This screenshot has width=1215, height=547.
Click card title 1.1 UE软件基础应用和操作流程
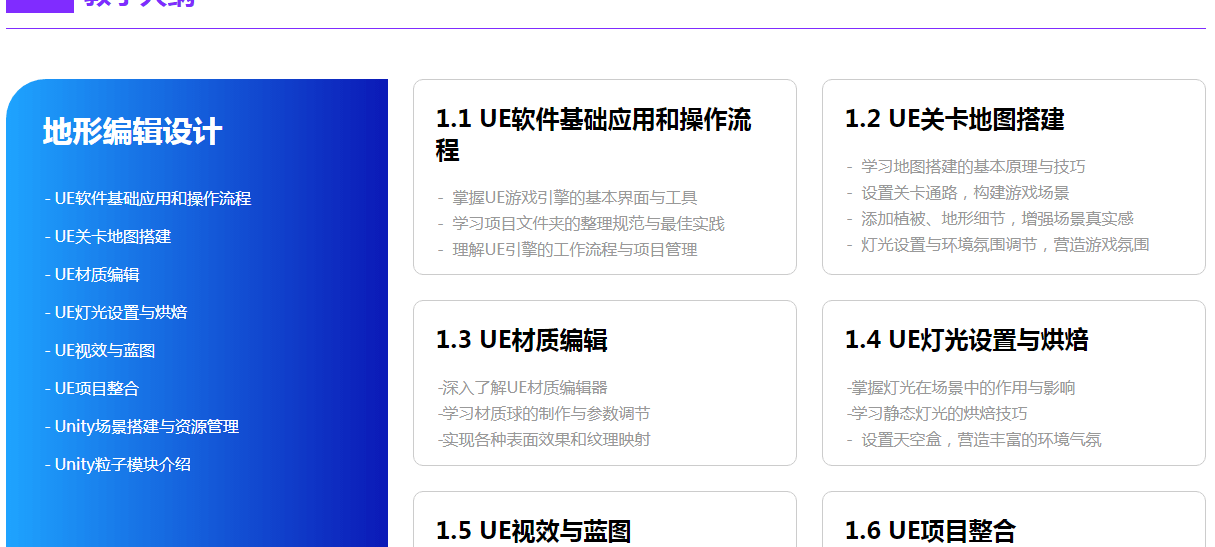594,135
